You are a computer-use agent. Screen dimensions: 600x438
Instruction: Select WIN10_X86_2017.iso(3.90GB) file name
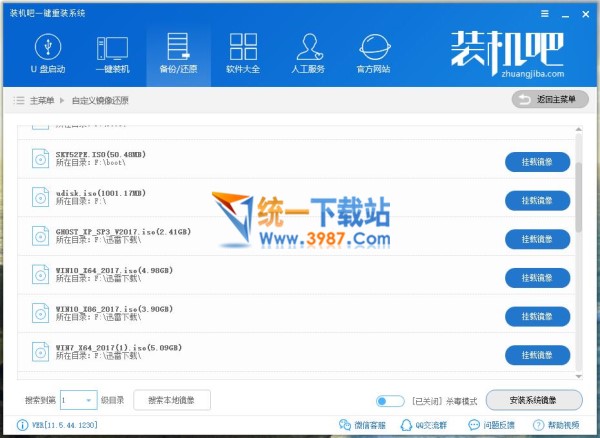coord(114,309)
